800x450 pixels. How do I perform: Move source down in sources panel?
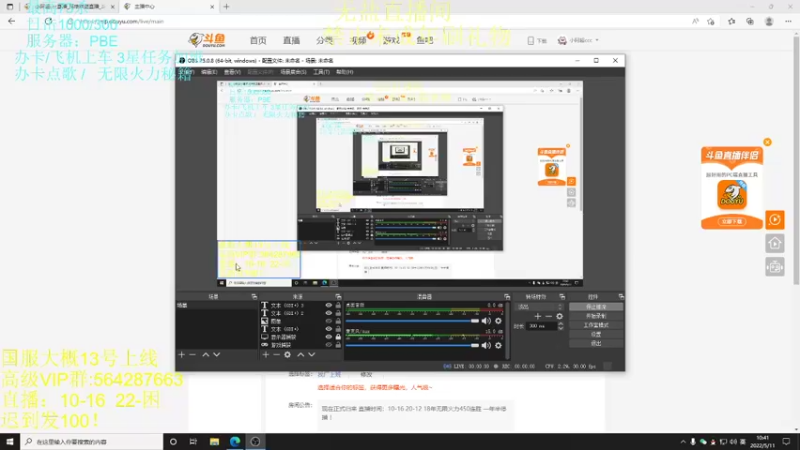point(312,355)
